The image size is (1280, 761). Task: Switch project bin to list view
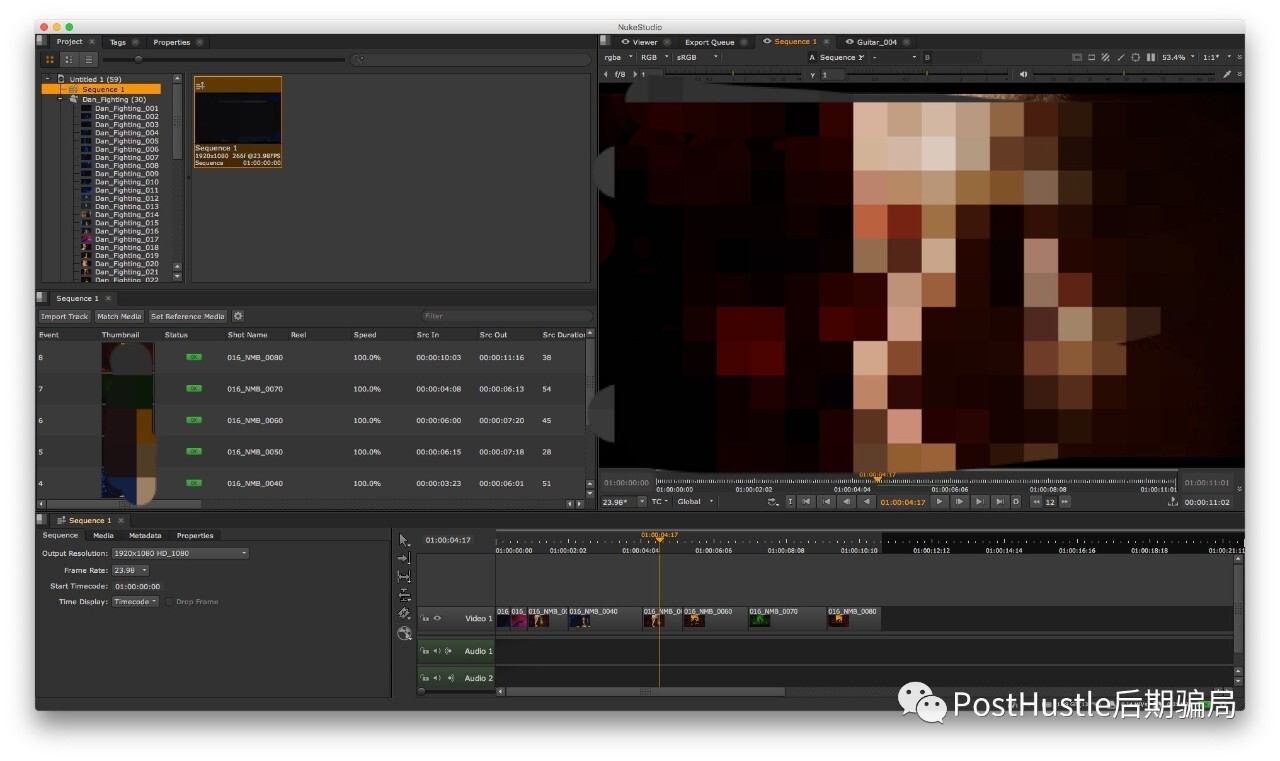(87, 59)
